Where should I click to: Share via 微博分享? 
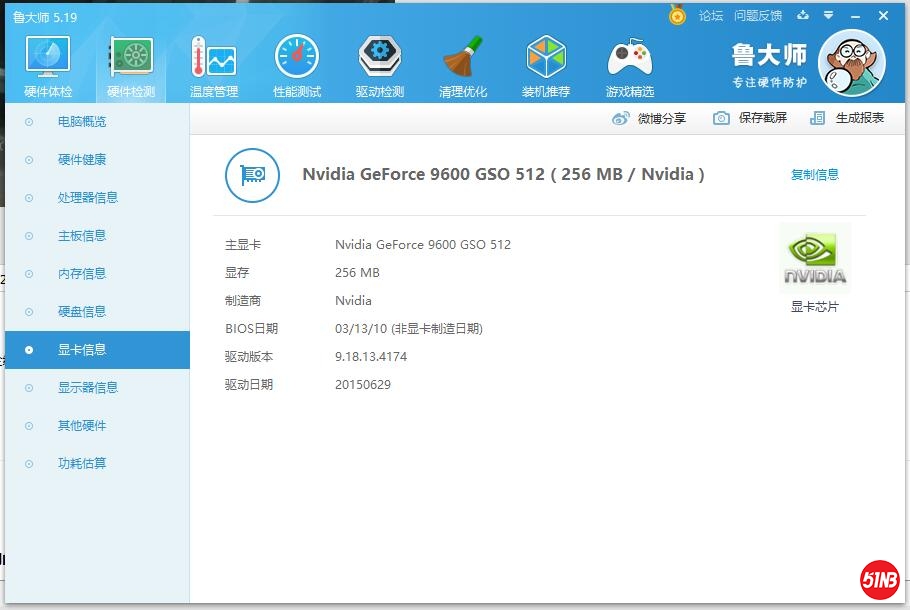pyautogui.click(x=650, y=118)
